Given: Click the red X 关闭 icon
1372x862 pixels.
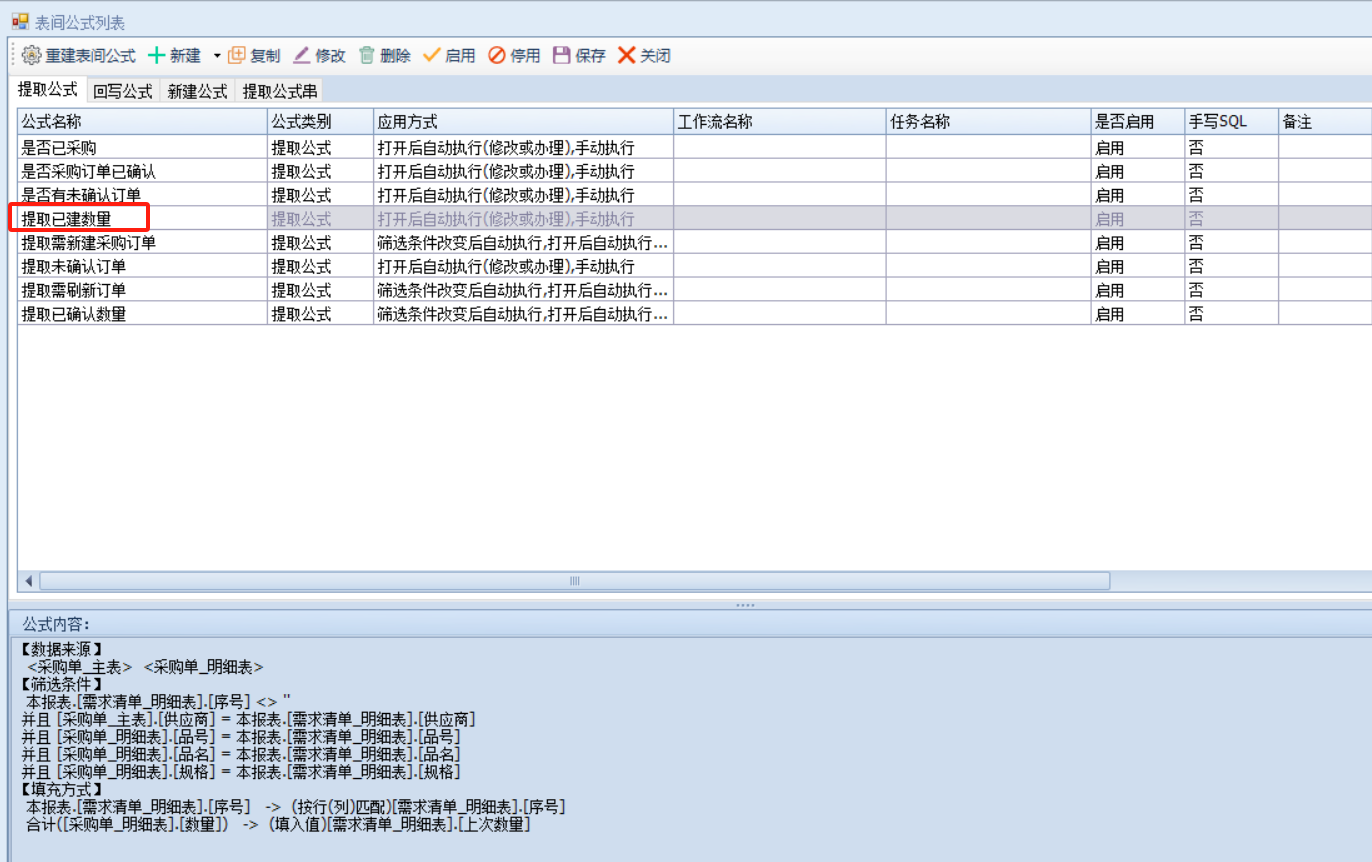Looking at the screenshot, I should [627, 55].
